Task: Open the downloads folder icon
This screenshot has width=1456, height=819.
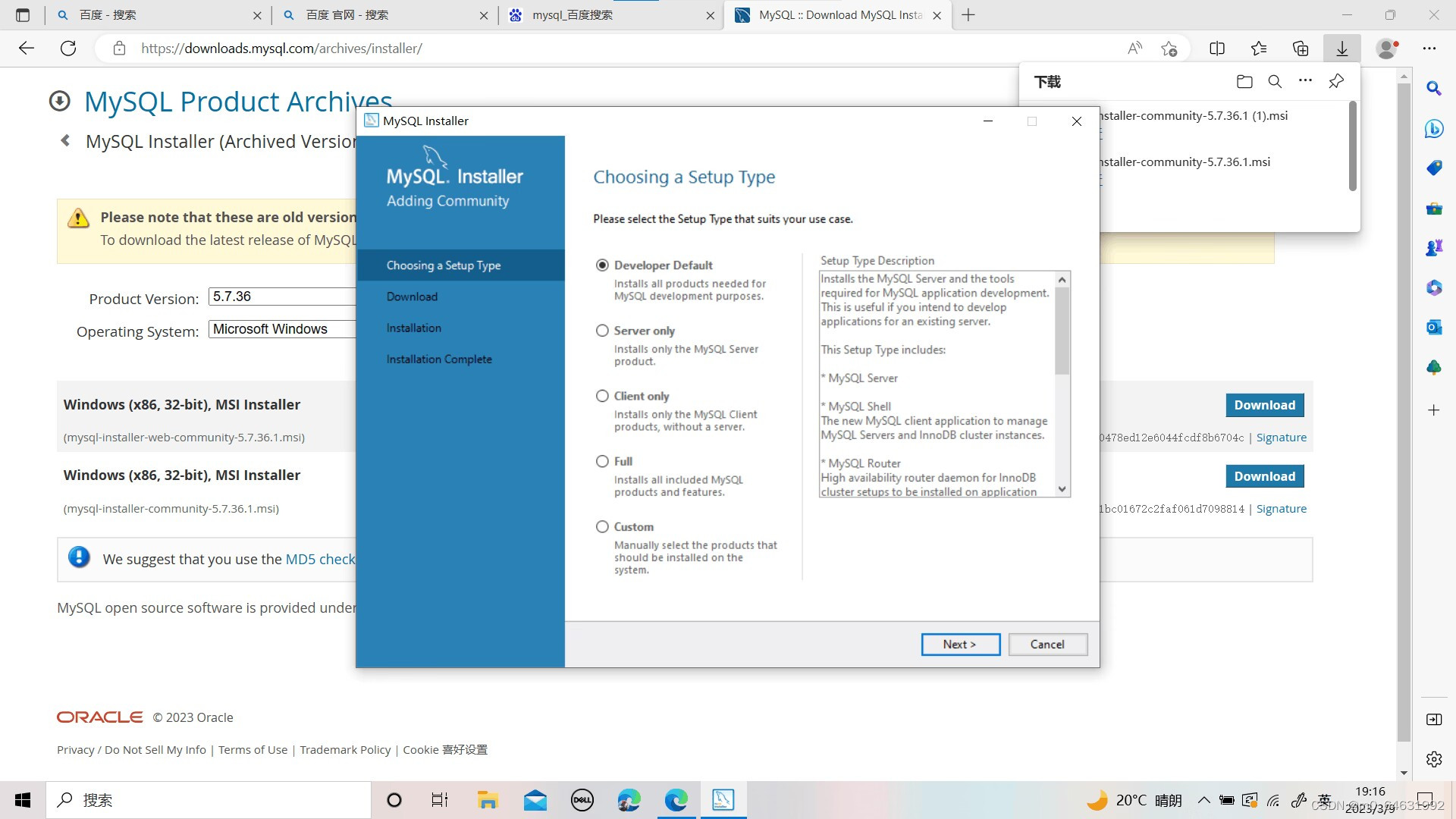Action: point(1244,82)
